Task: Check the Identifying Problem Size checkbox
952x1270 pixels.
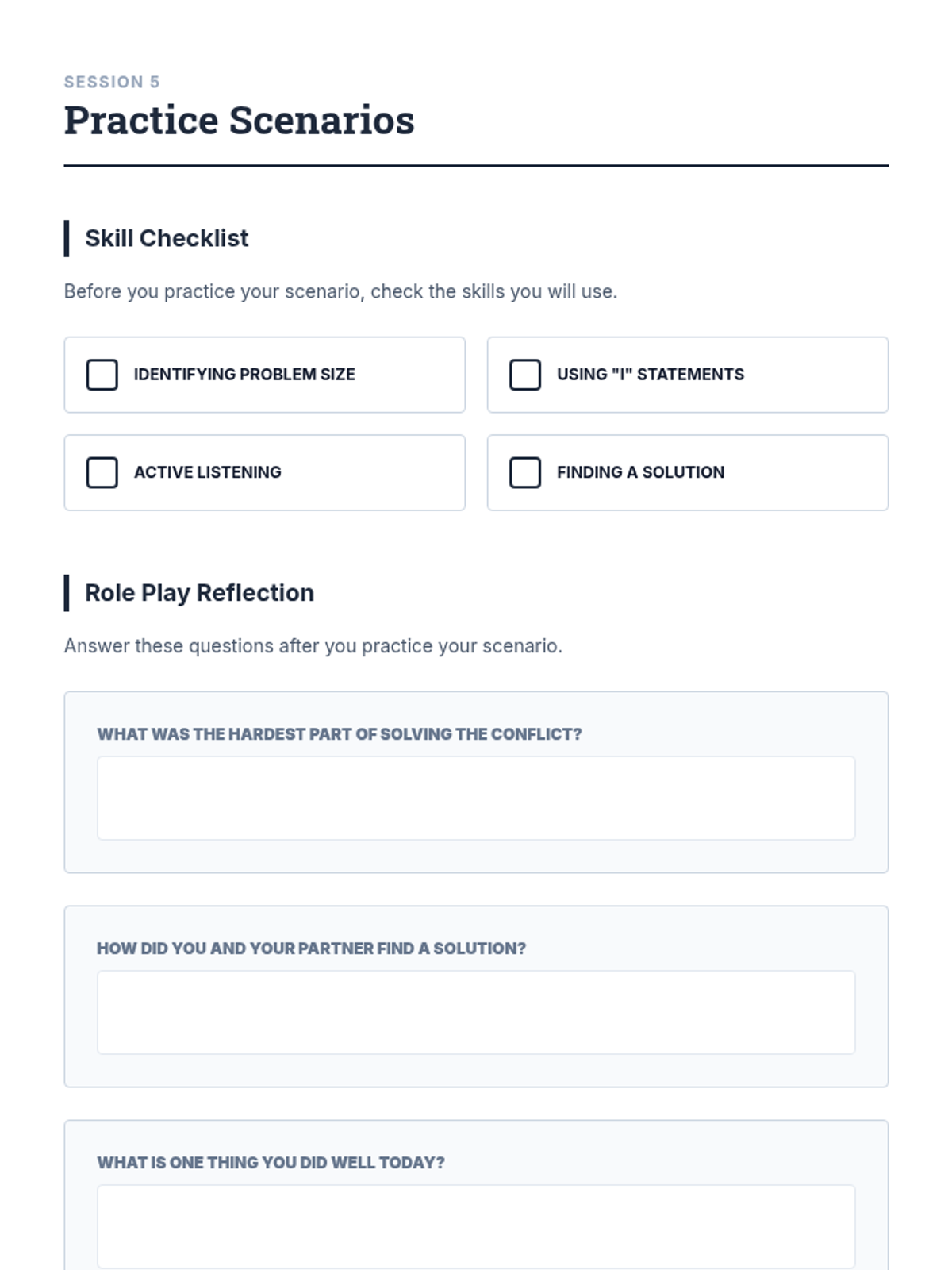Action: pos(102,375)
